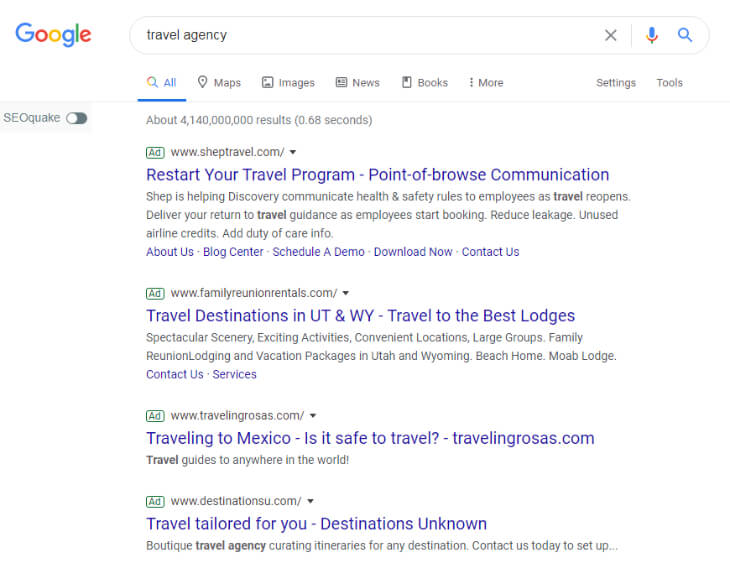This screenshot has width=730, height=573.
Task: Open the Traveling to Mexico result link
Action: (x=370, y=438)
